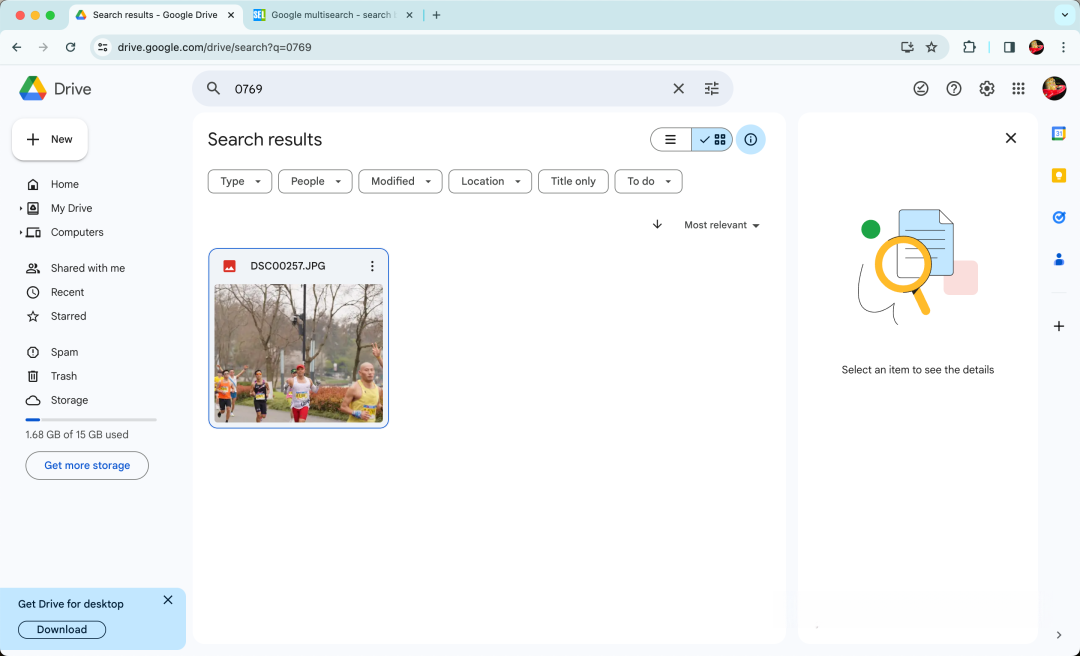The width and height of the screenshot is (1080, 656).
Task: Open the People filter dropdown
Action: 315,181
